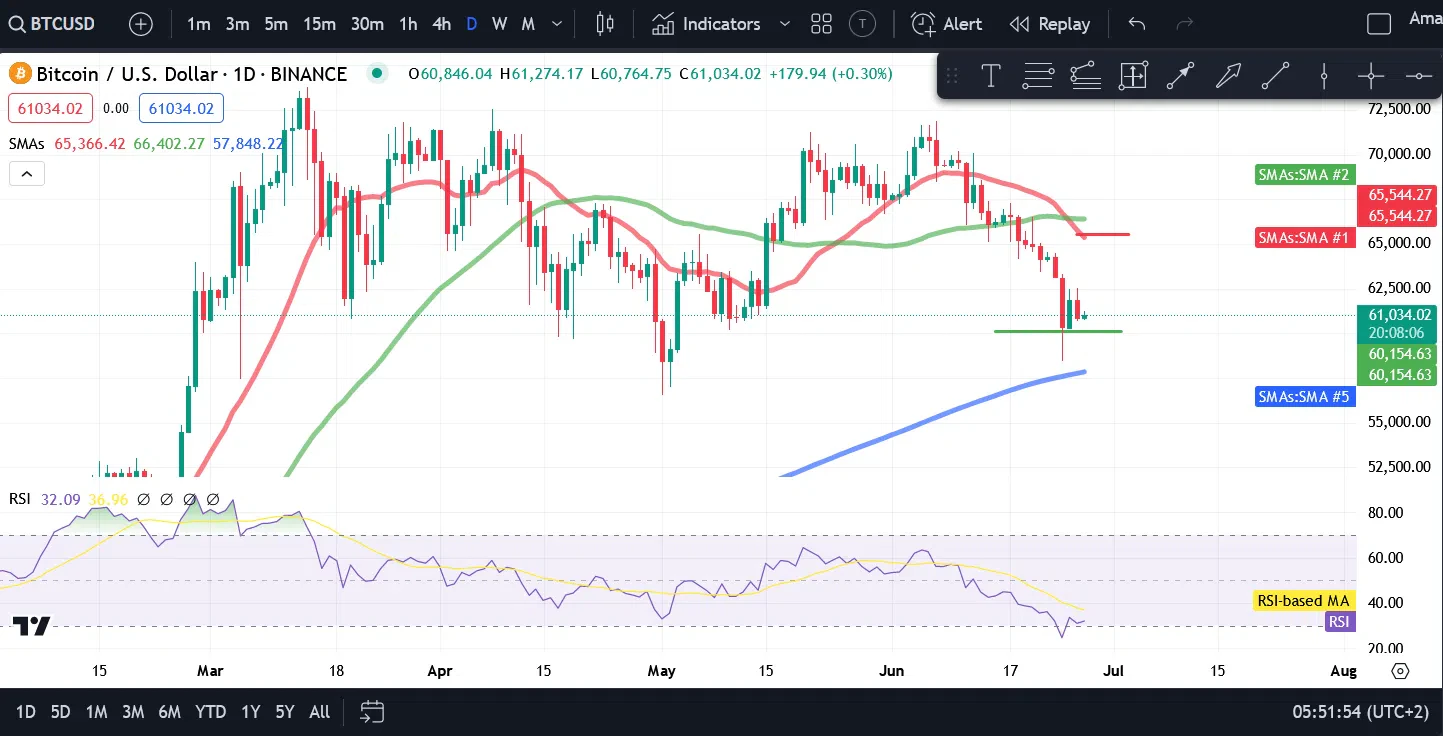This screenshot has width=1443, height=736.
Task: Select the Text drawing tool
Action: 991,75
